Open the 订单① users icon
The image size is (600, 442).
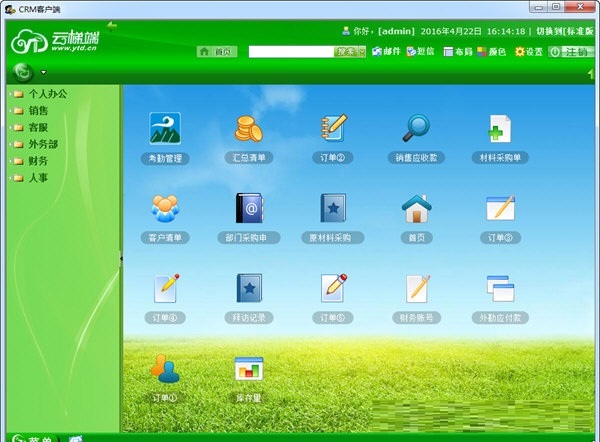pos(165,369)
